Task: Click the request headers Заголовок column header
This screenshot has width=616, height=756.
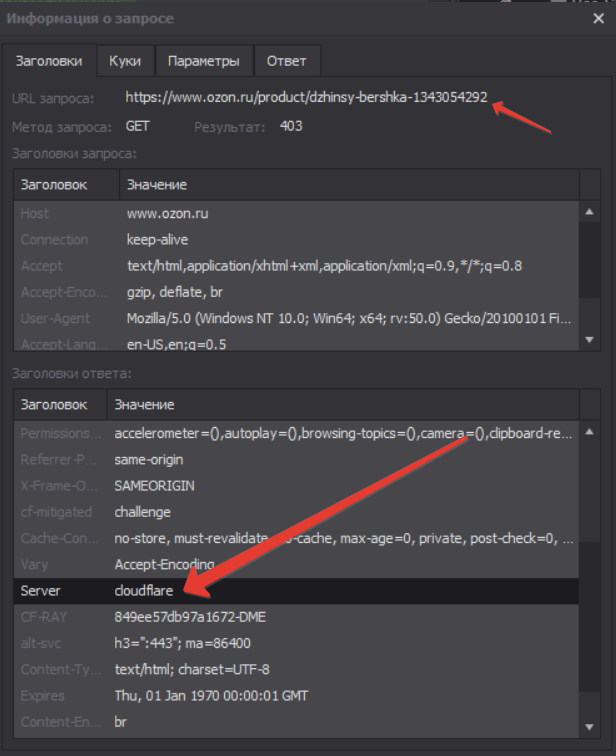Action: [67, 185]
